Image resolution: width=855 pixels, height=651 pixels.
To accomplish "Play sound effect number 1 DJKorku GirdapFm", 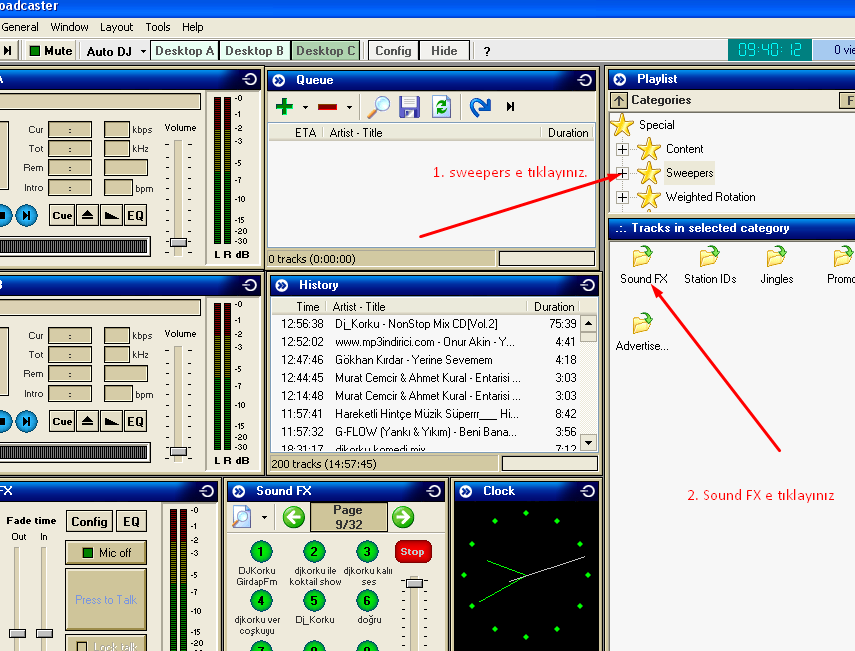I will (x=261, y=552).
